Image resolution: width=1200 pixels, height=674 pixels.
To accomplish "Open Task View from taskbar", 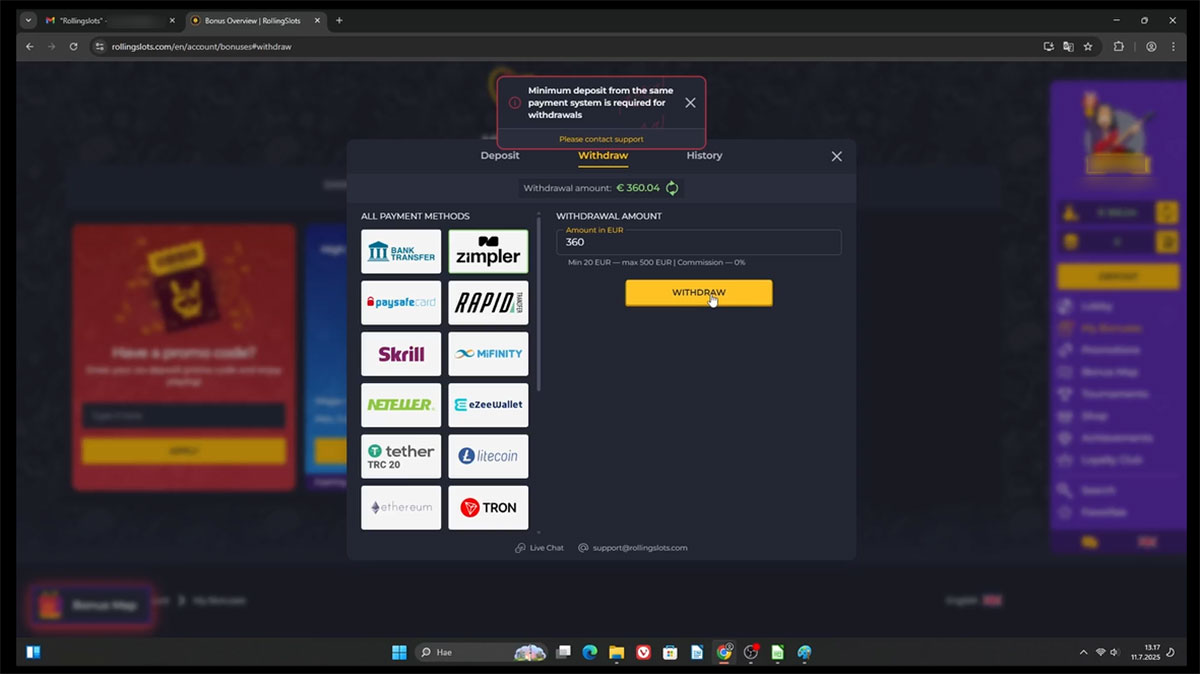I will [564, 652].
